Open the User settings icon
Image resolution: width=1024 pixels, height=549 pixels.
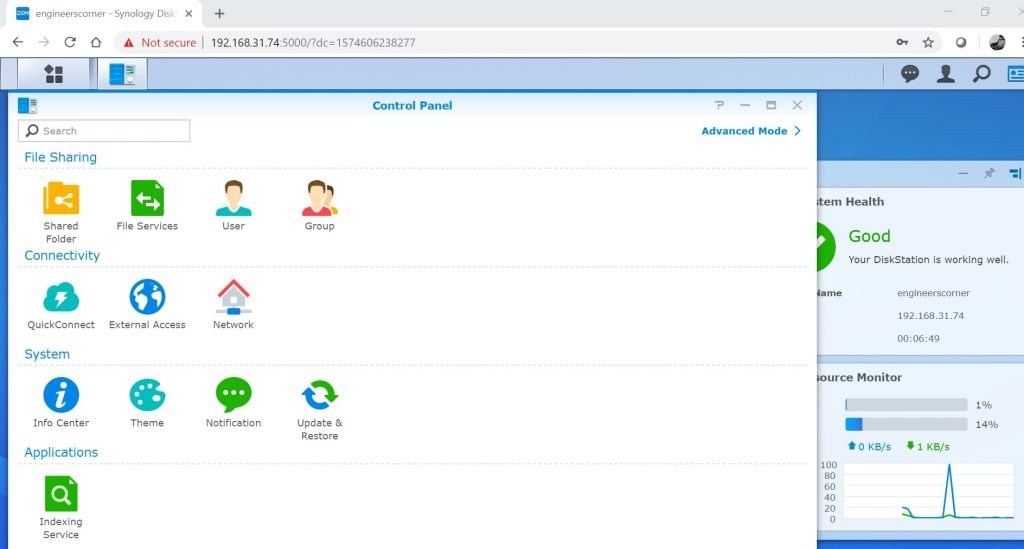pos(233,206)
